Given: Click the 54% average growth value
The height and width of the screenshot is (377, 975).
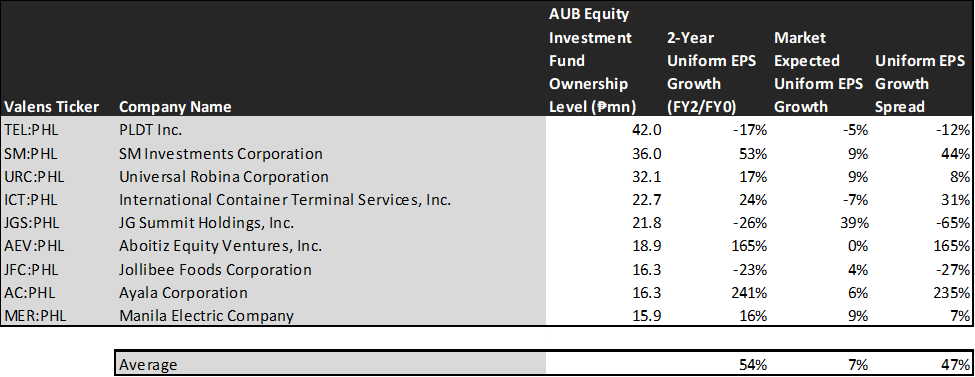Looking at the screenshot, I should coord(755,365).
